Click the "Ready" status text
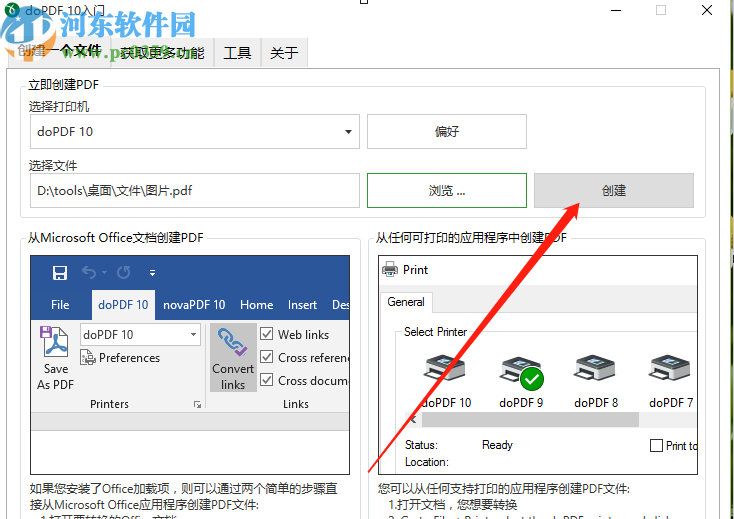The width and height of the screenshot is (734, 519). tap(497, 445)
